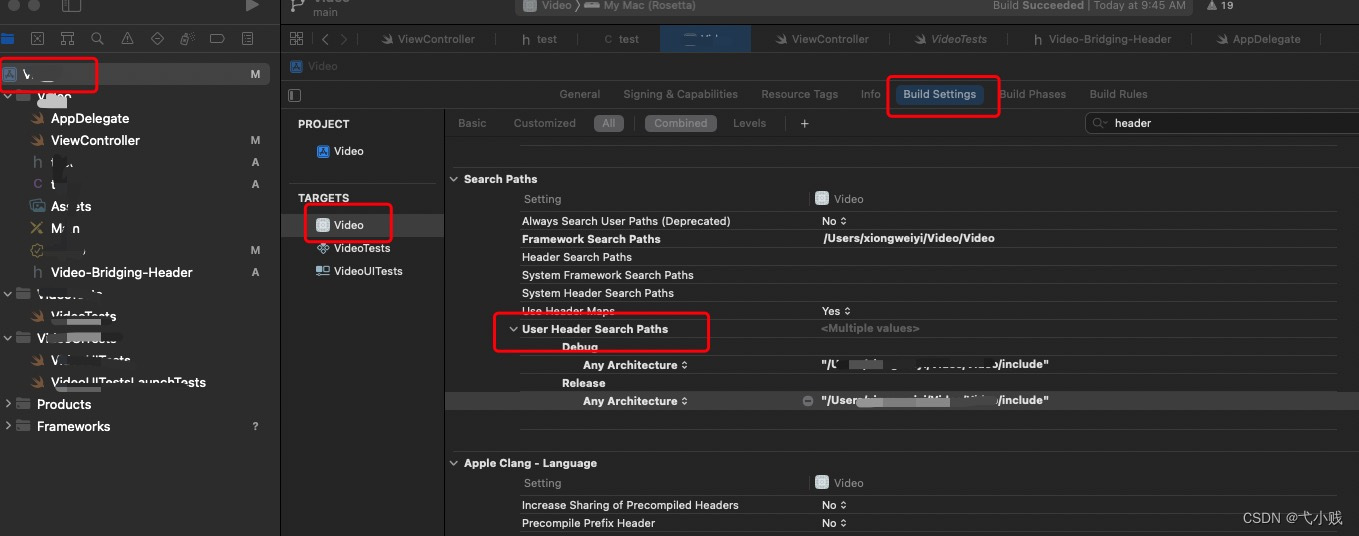Select the Video target under TARGETS

pyautogui.click(x=340, y=225)
